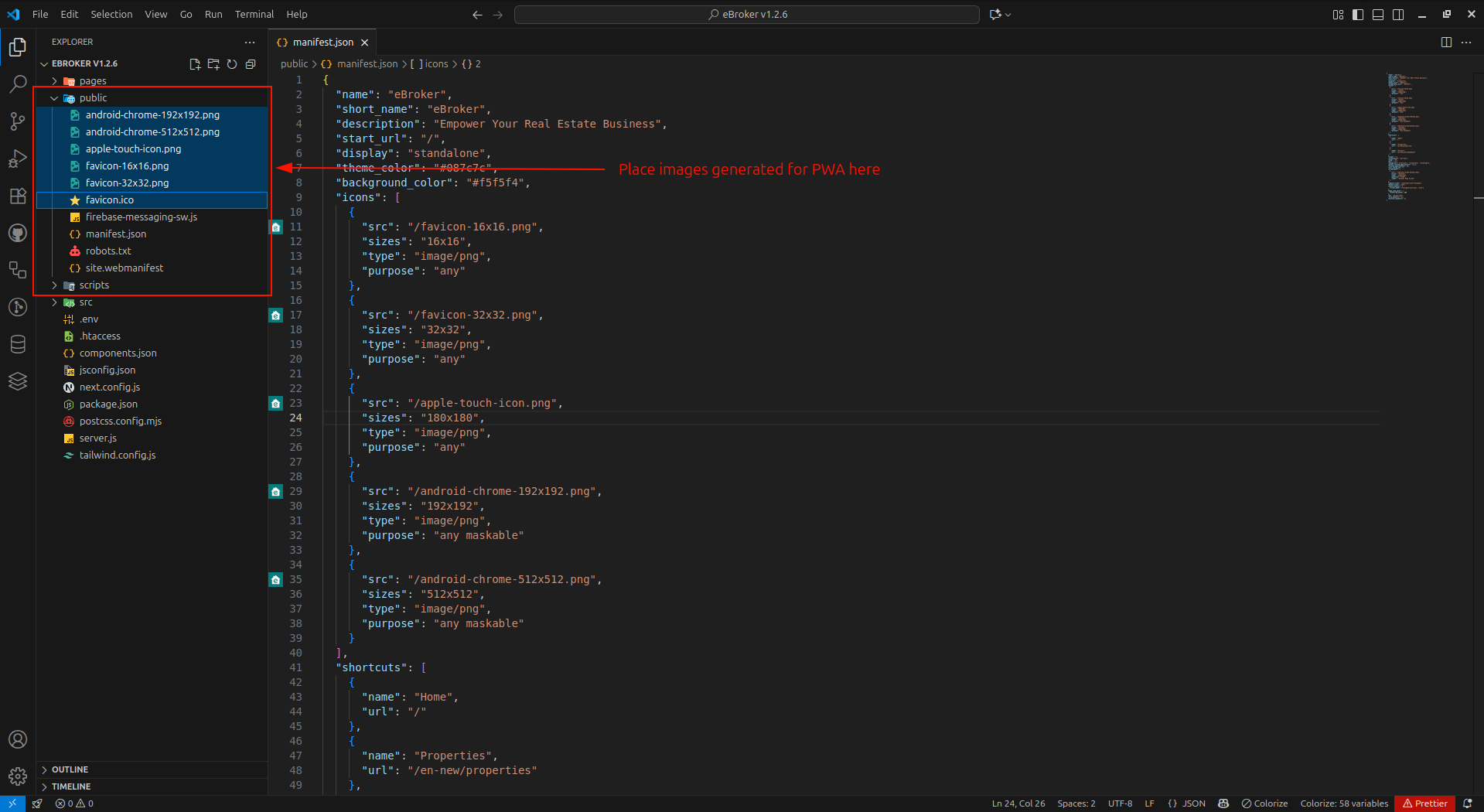Click the New File icon in Explorer

(195, 64)
